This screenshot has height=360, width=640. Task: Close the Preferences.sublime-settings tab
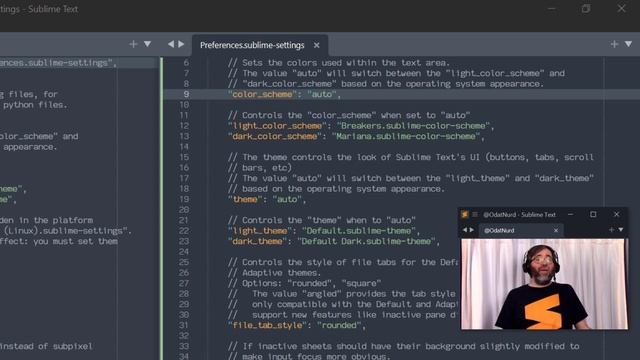(x=316, y=45)
